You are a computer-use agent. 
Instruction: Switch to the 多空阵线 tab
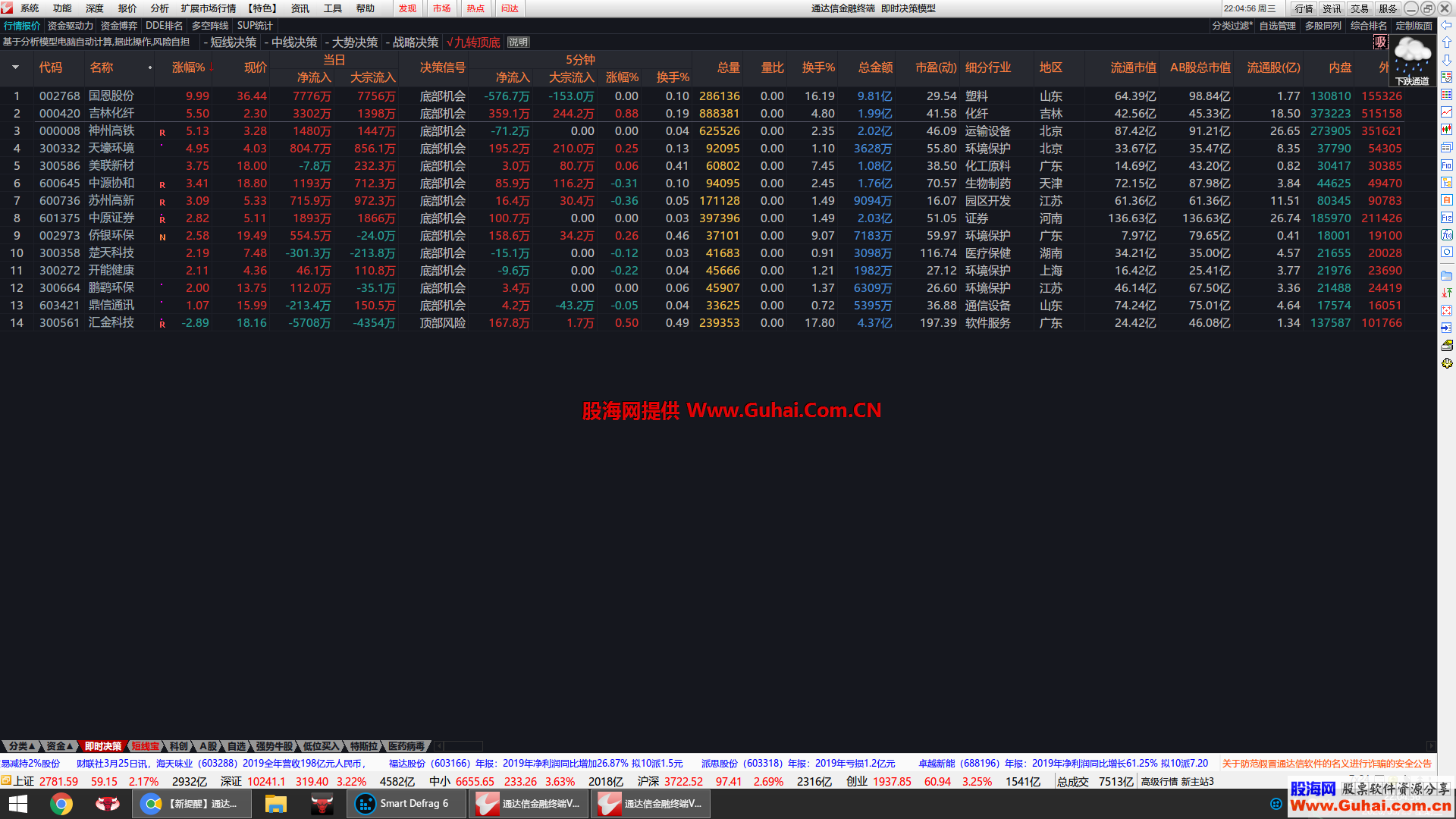coord(210,26)
